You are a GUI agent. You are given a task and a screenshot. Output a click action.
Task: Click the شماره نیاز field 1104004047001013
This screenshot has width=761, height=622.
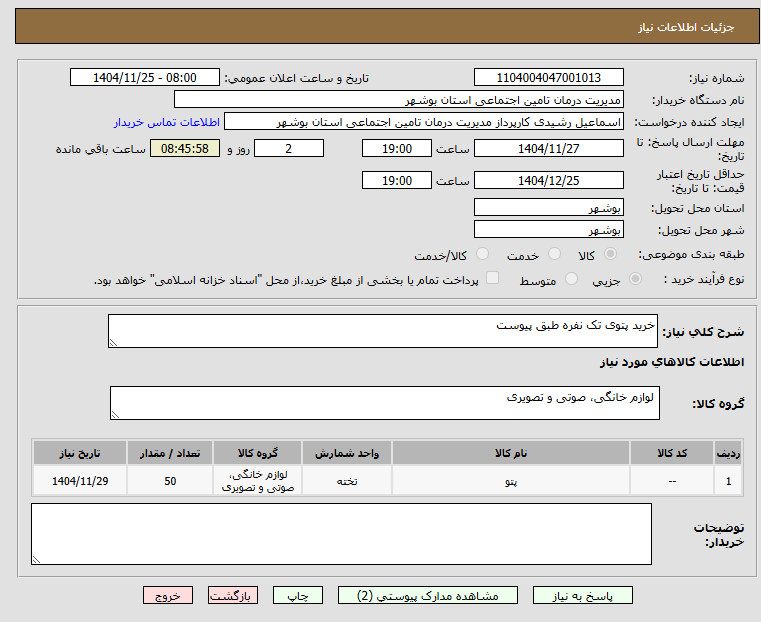tap(549, 78)
